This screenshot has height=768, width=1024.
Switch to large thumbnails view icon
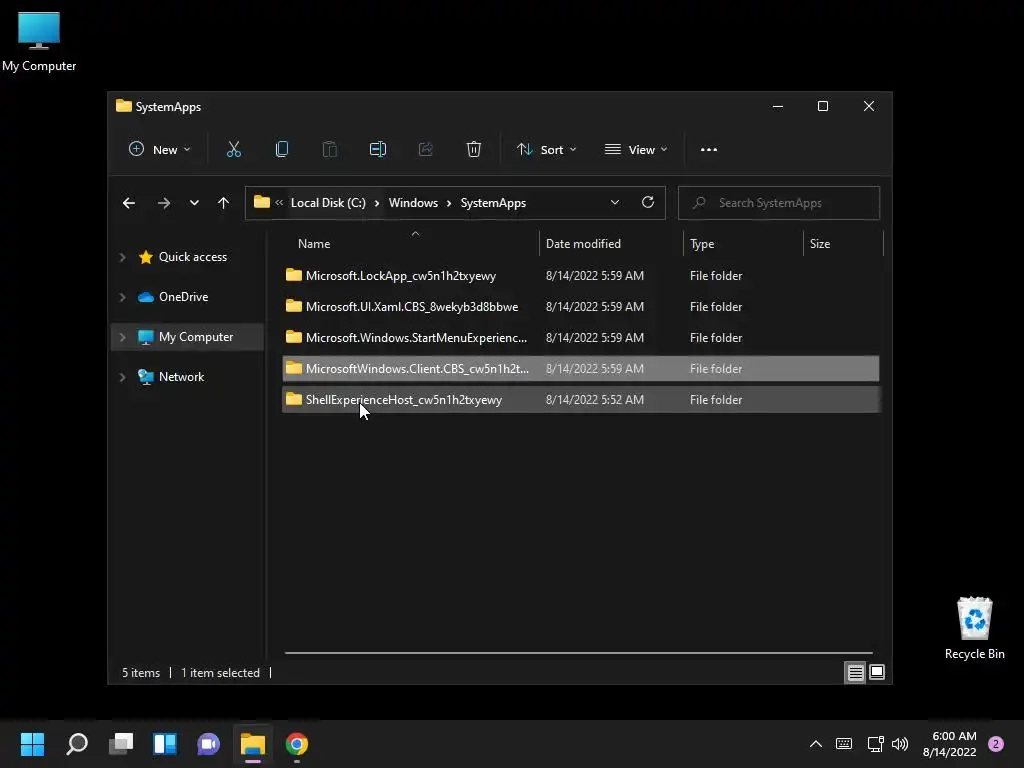[x=877, y=672]
